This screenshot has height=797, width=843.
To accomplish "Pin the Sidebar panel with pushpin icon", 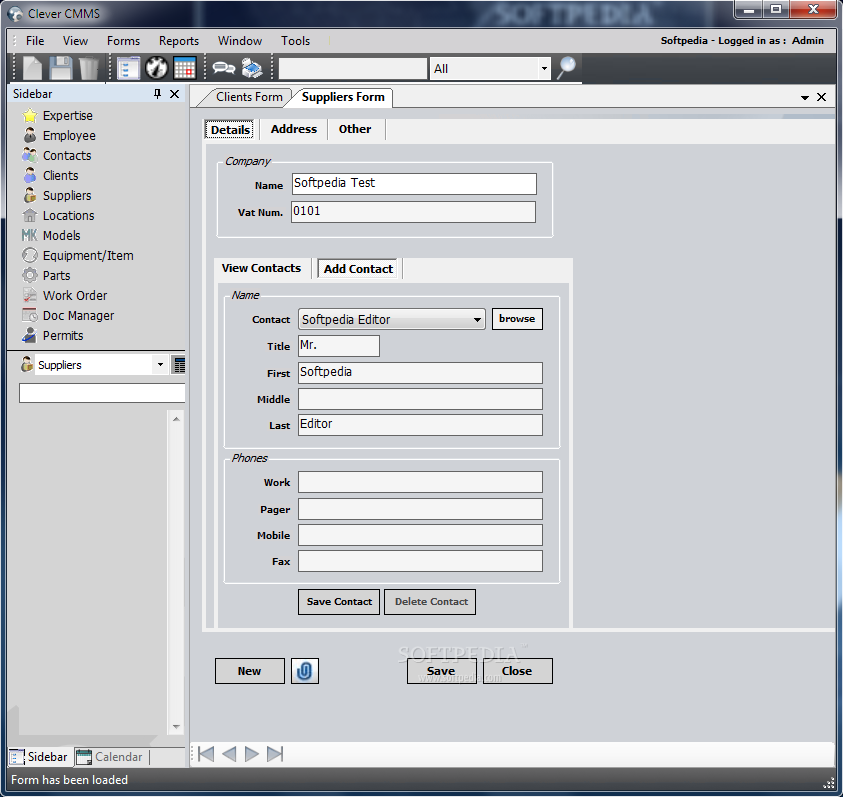I will [158, 94].
